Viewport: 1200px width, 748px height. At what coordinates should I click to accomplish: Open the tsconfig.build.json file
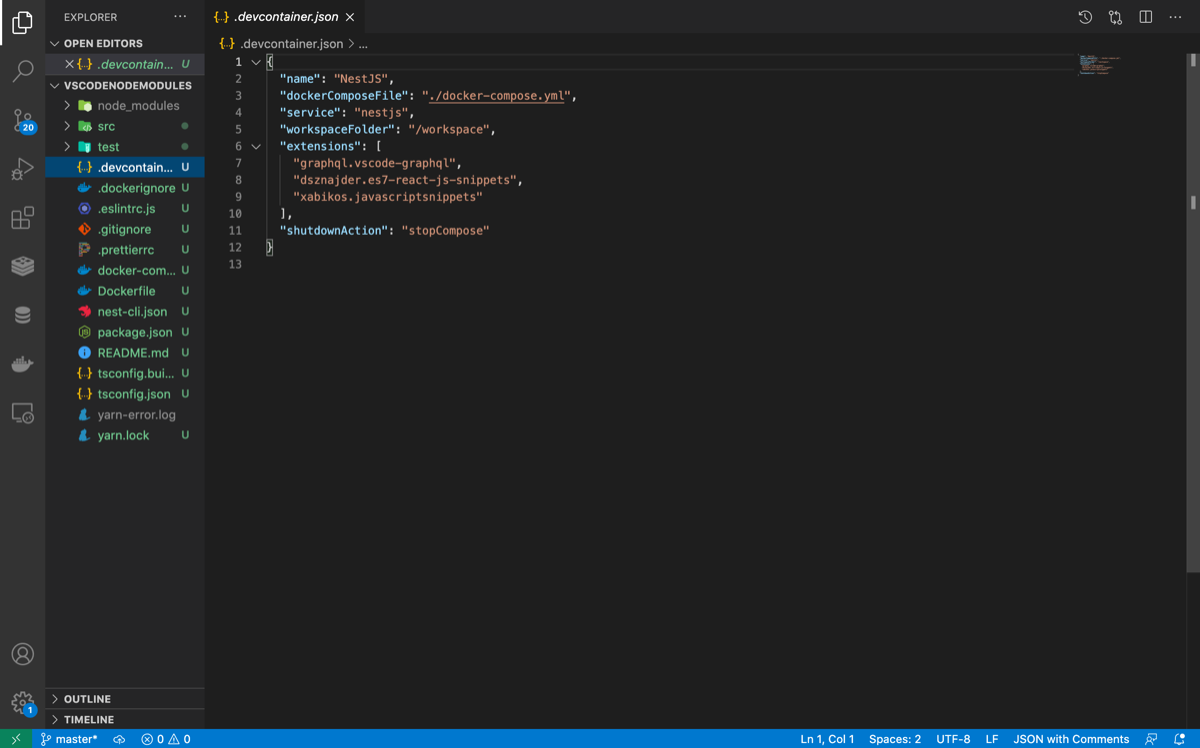click(125, 373)
